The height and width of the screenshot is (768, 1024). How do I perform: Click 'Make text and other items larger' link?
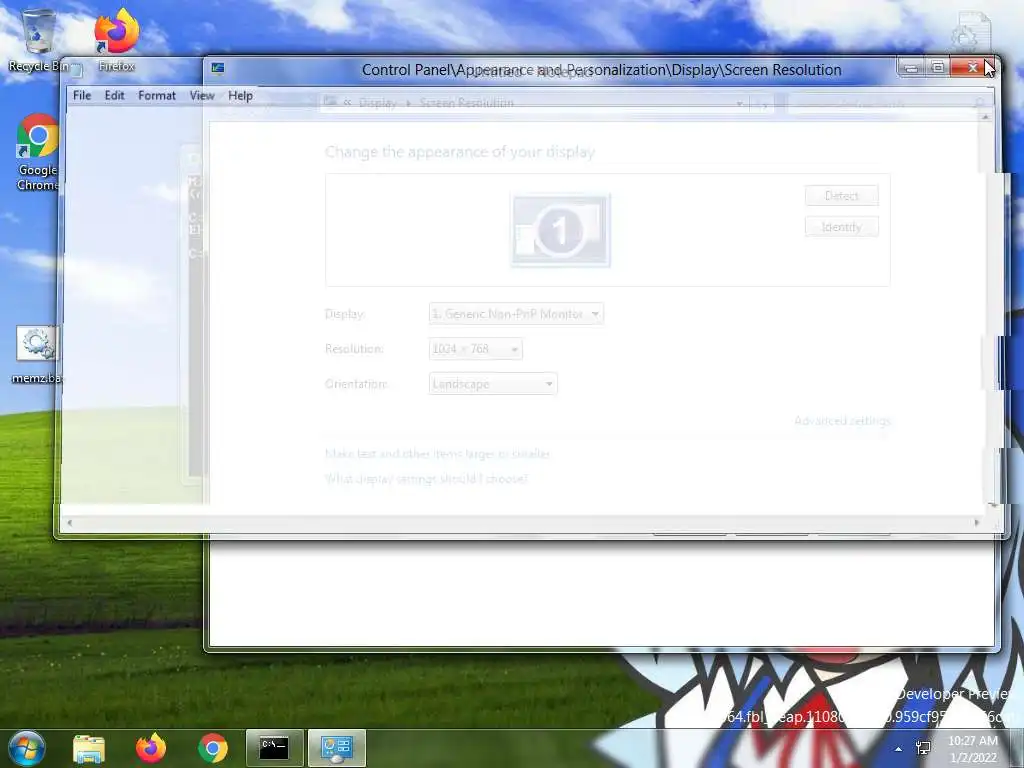[x=438, y=453]
